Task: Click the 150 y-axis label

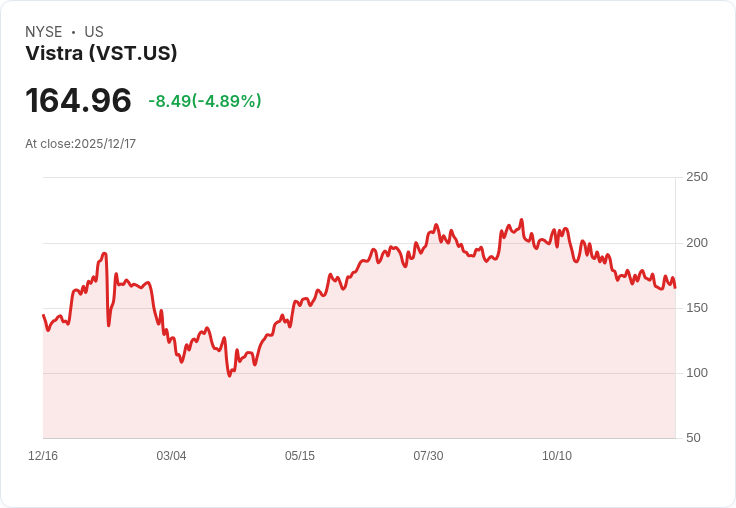Action: pyautogui.click(x=697, y=308)
